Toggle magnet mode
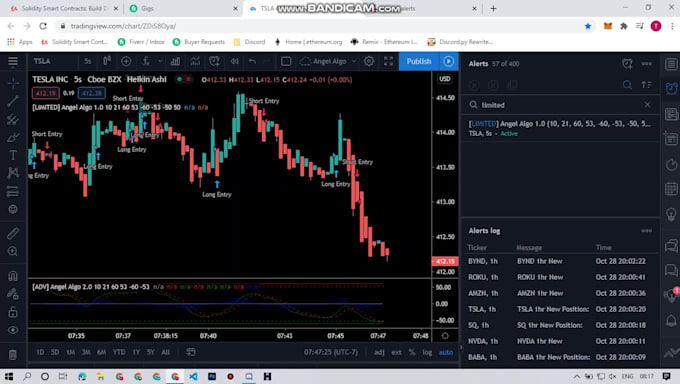The width and height of the screenshot is (680, 384). (13, 276)
